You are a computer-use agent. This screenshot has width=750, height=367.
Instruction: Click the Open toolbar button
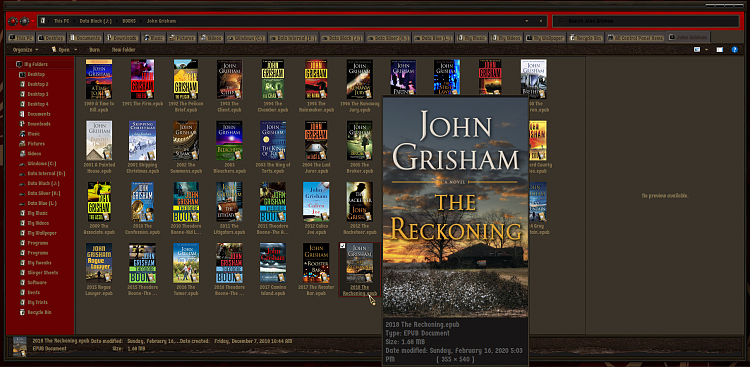point(60,50)
